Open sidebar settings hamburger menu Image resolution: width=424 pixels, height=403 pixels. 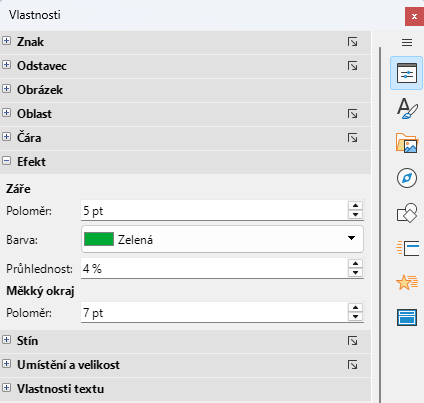pos(407,42)
